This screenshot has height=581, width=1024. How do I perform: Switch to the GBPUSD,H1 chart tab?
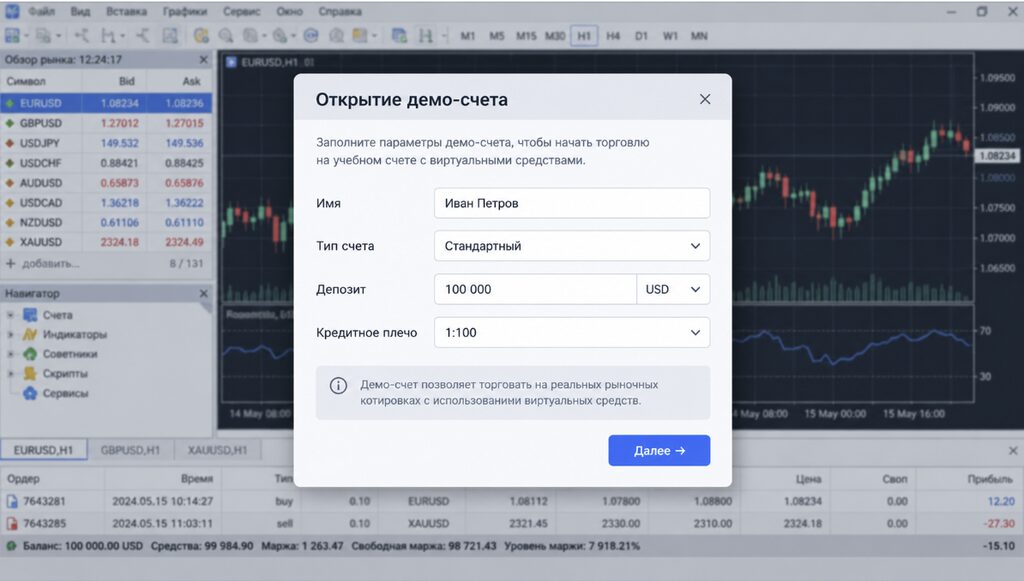[131, 450]
